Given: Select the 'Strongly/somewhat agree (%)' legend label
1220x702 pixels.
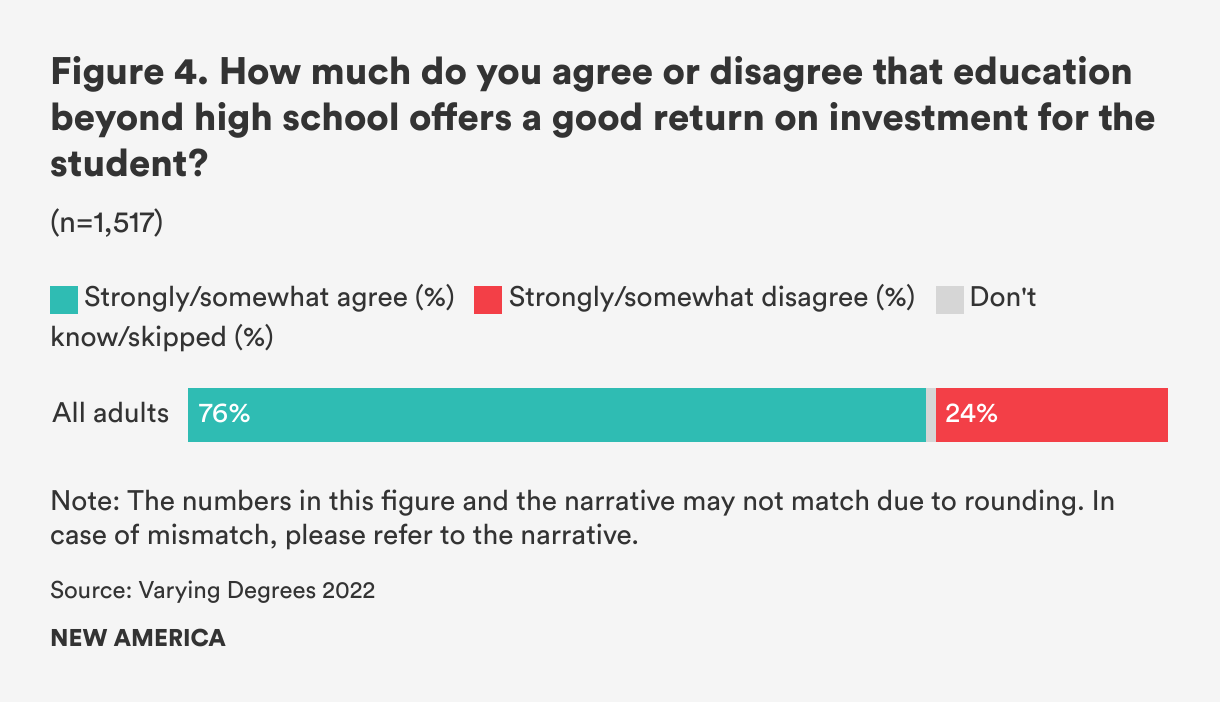Looking at the screenshot, I should point(269,297).
